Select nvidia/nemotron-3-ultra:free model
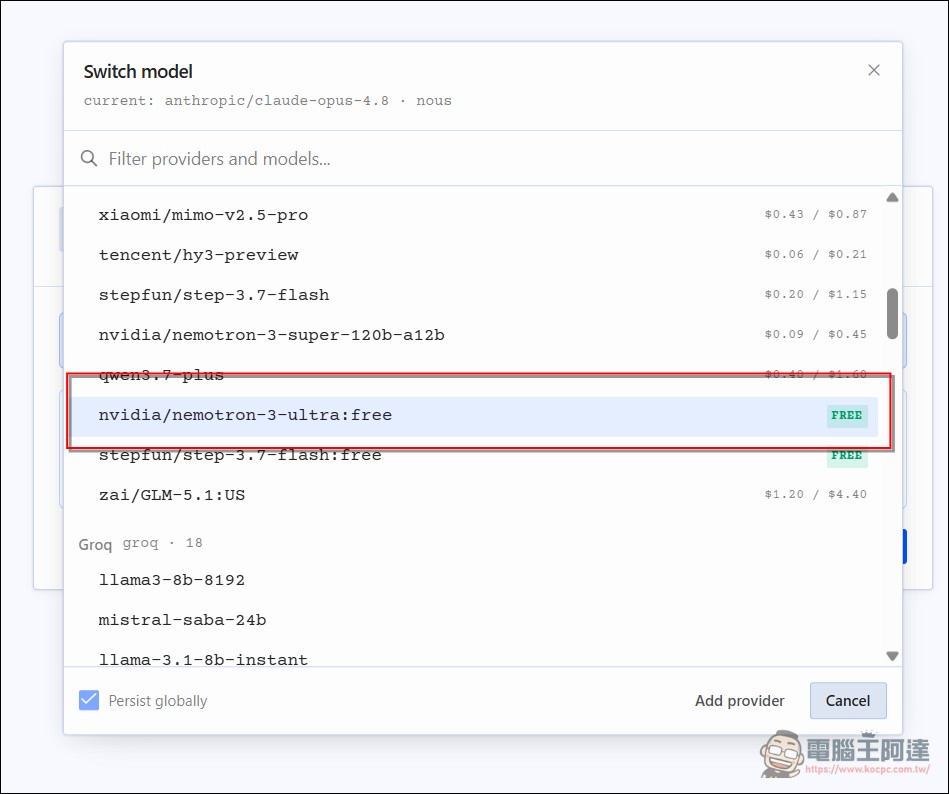Image resolution: width=949 pixels, height=794 pixels. [x=475, y=415]
